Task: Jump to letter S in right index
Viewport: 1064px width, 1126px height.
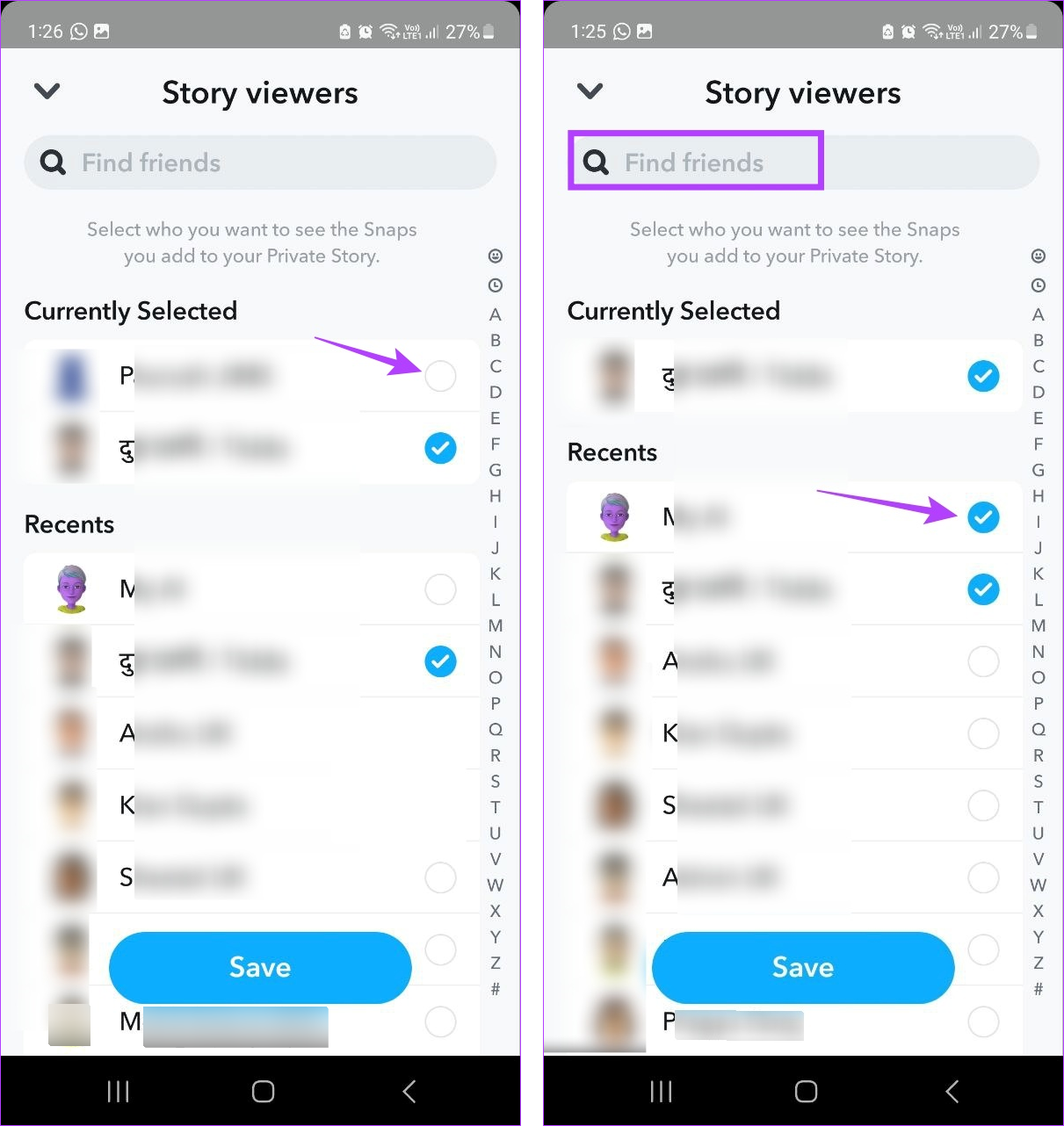Action: [1039, 781]
